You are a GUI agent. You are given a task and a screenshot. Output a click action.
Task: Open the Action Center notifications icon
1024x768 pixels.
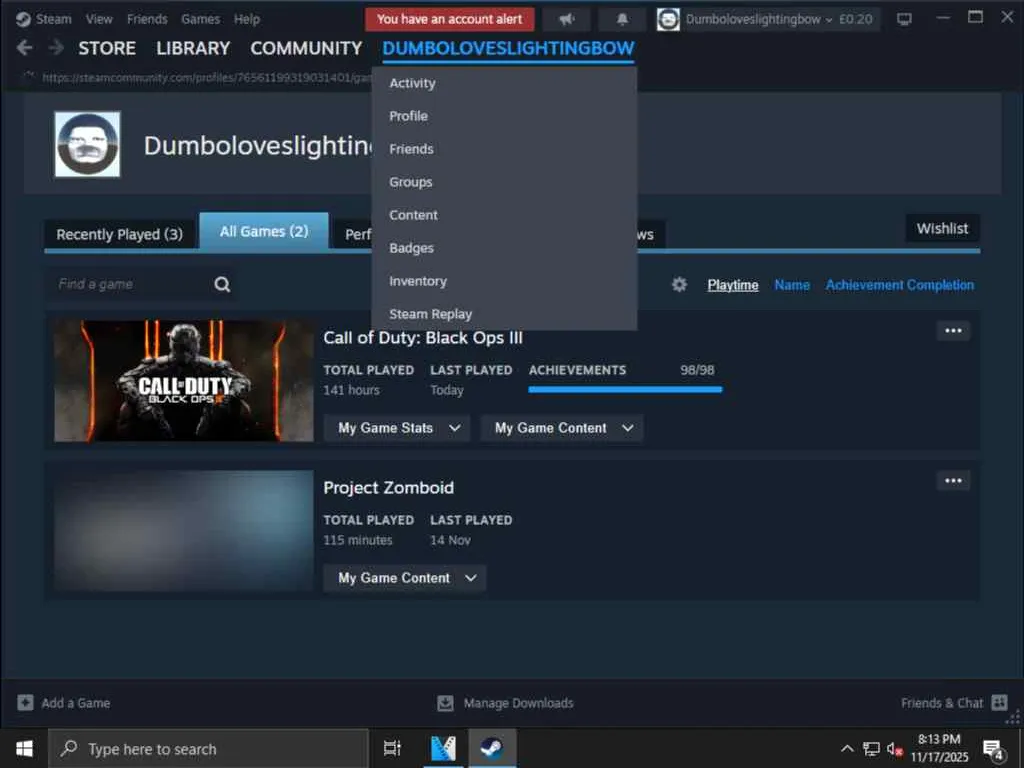(993, 750)
